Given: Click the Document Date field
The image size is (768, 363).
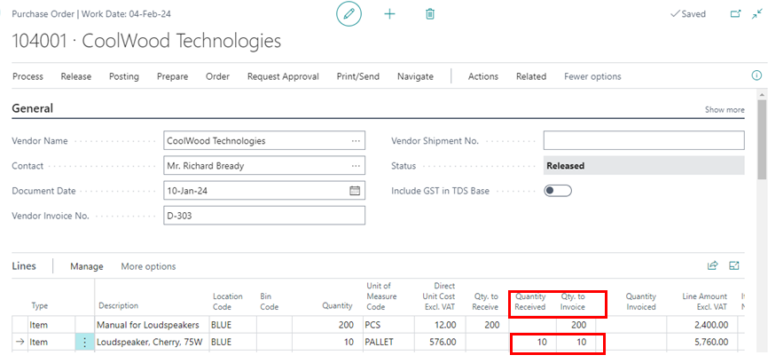Looking at the screenshot, I should pos(264,191).
